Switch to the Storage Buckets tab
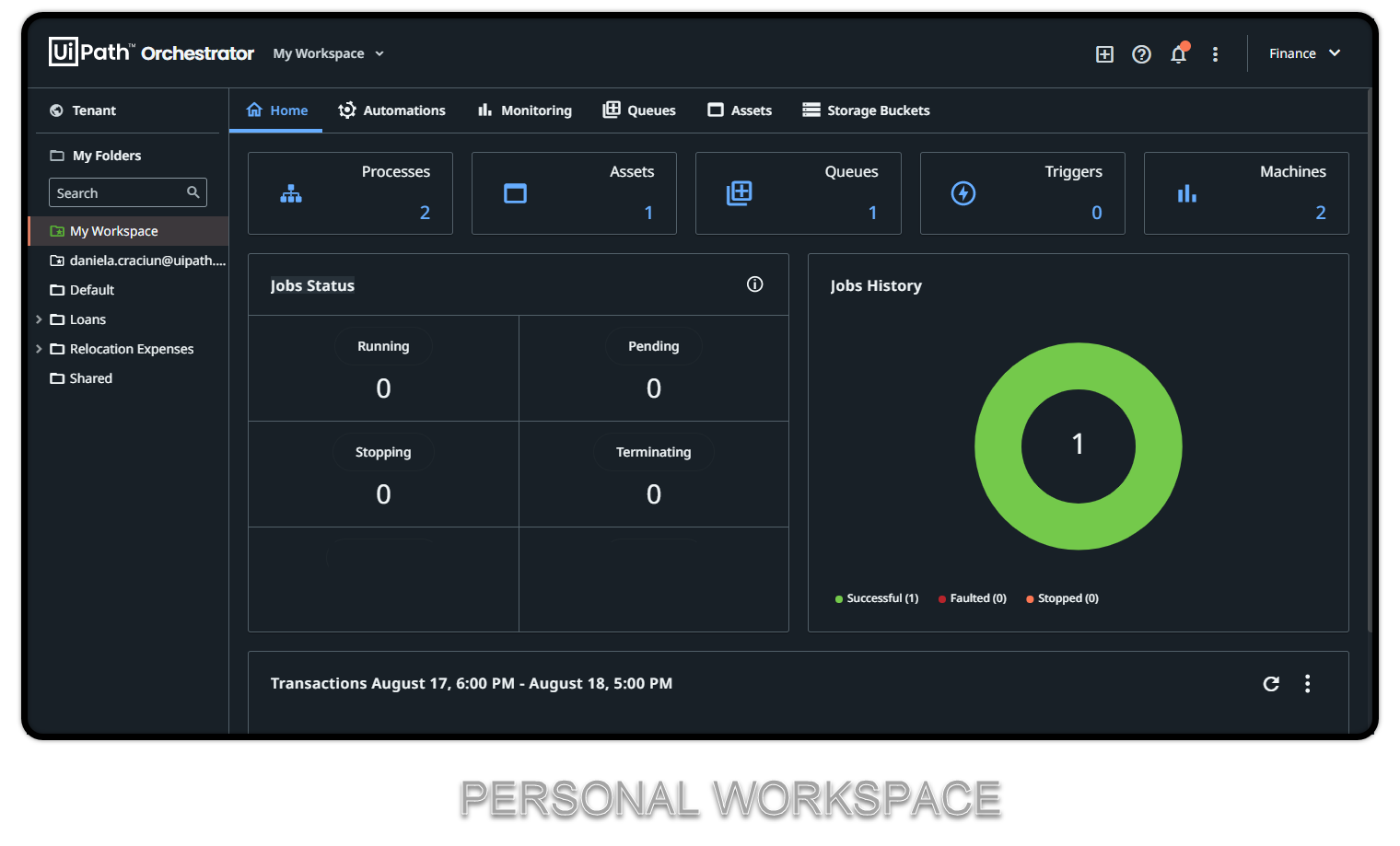 pos(866,110)
